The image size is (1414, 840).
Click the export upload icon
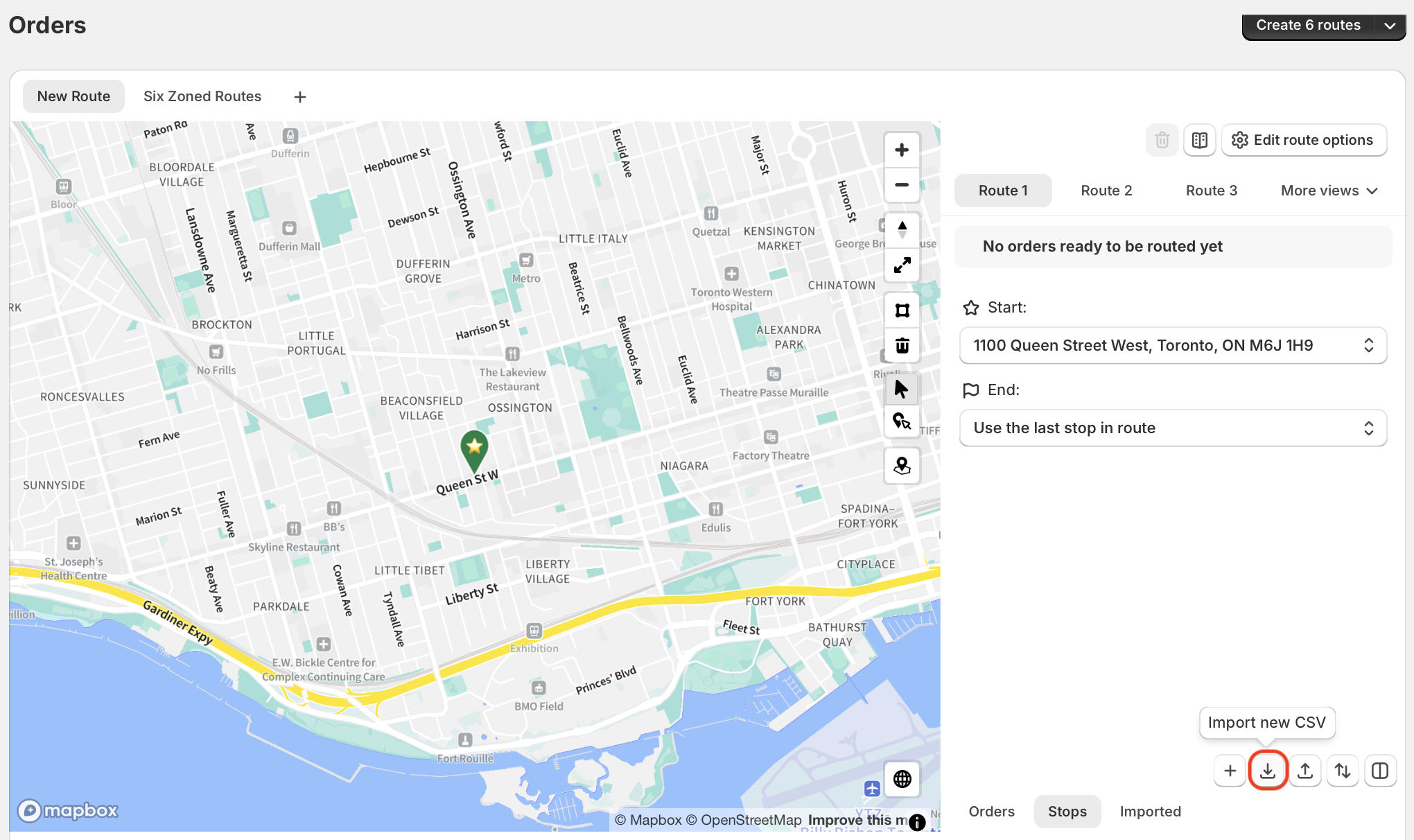1305,771
